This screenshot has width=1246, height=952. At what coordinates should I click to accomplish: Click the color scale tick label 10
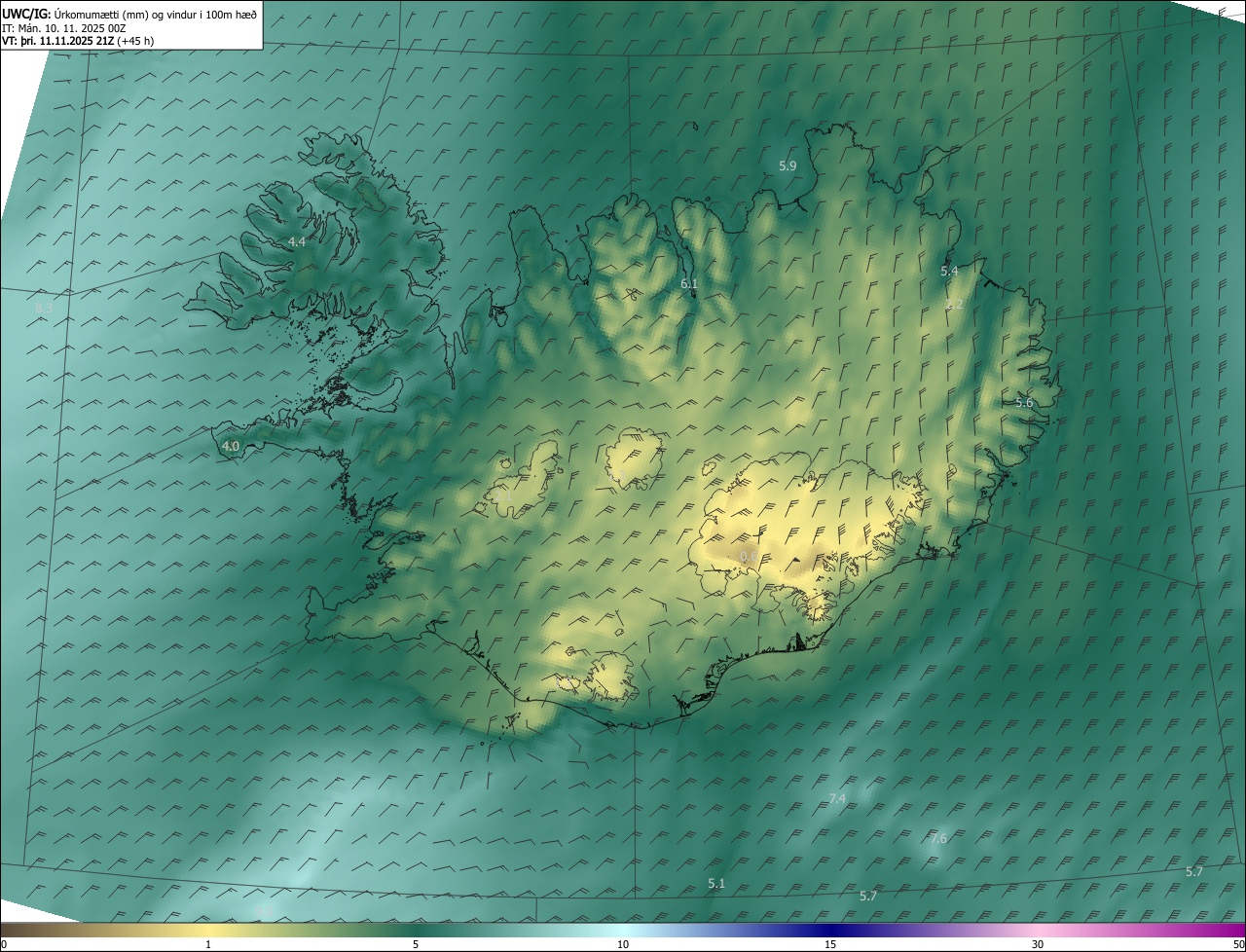pyautogui.click(x=623, y=944)
